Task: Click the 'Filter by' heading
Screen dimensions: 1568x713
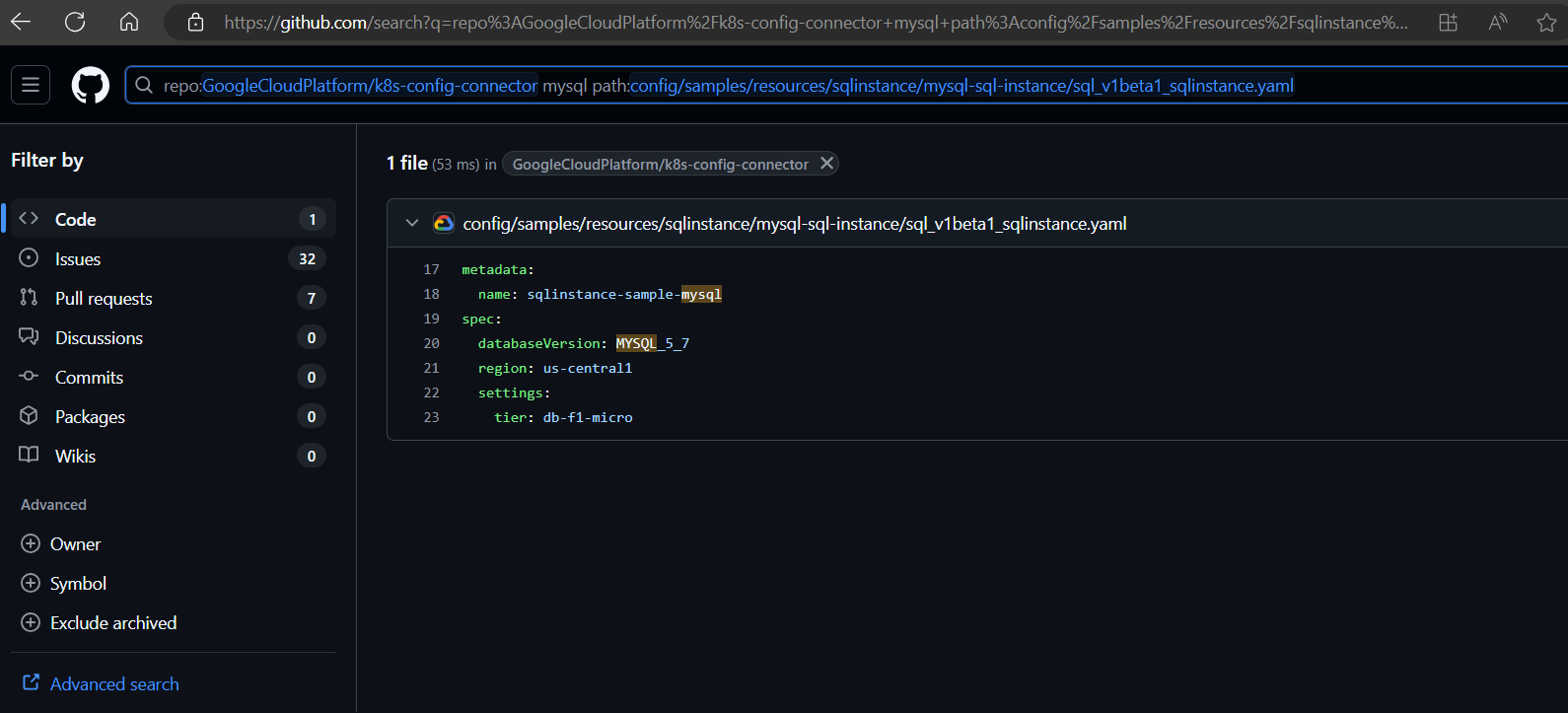Action: [x=47, y=160]
